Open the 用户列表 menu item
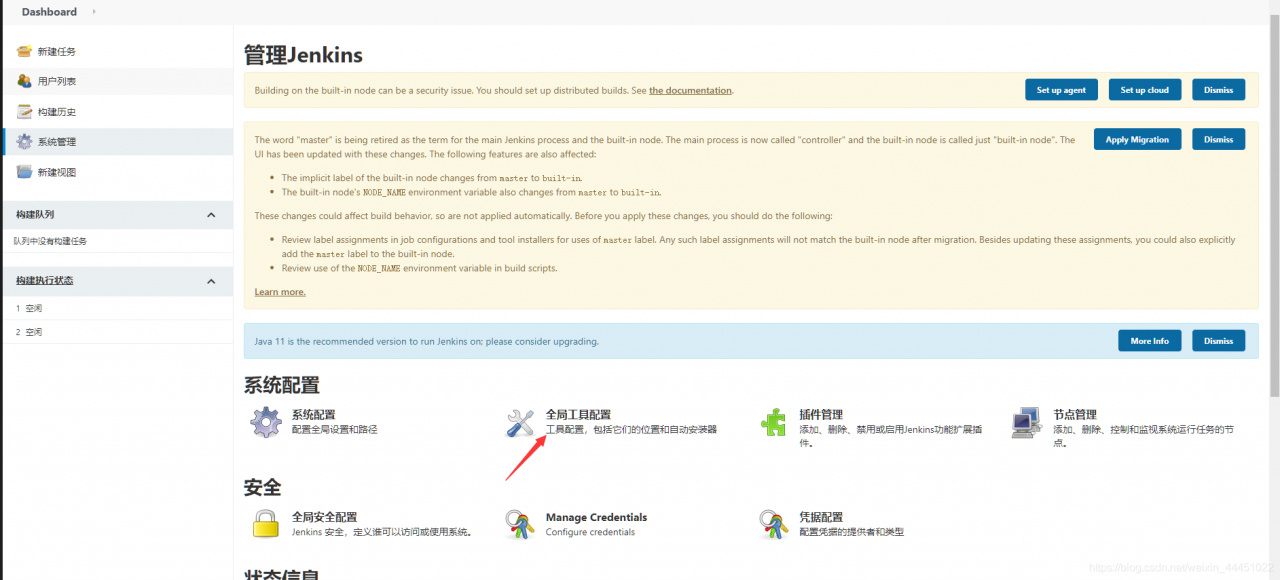This screenshot has width=1280, height=580. click(x=57, y=81)
